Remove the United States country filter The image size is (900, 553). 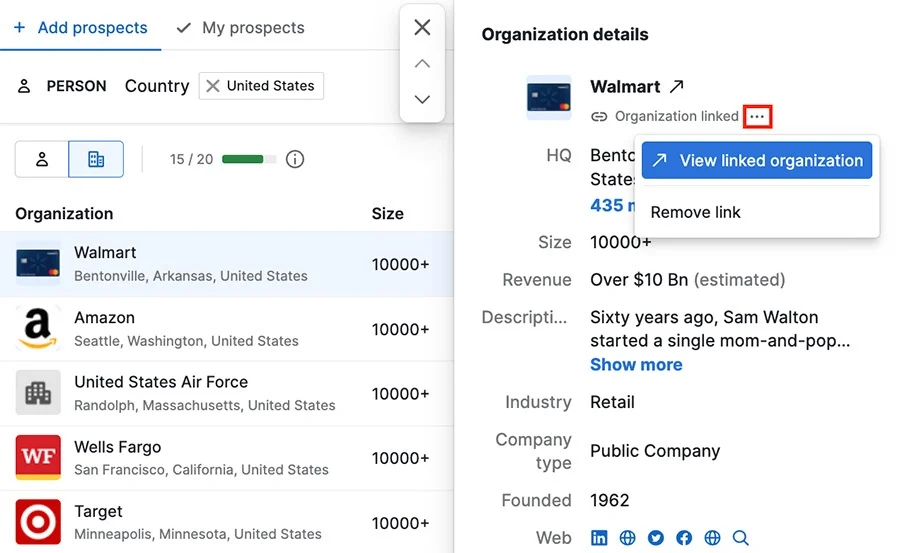pyautogui.click(x=213, y=86)
